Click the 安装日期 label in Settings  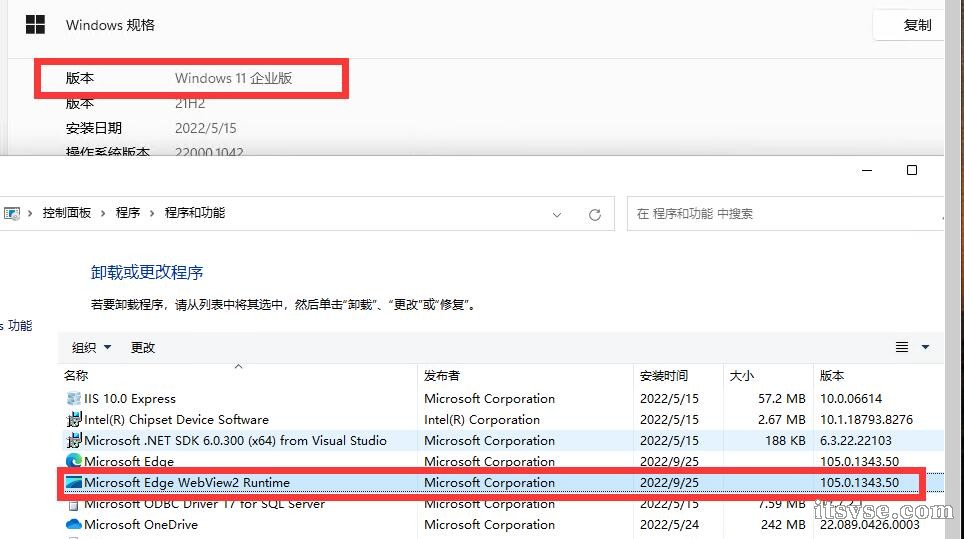[93, 128]
